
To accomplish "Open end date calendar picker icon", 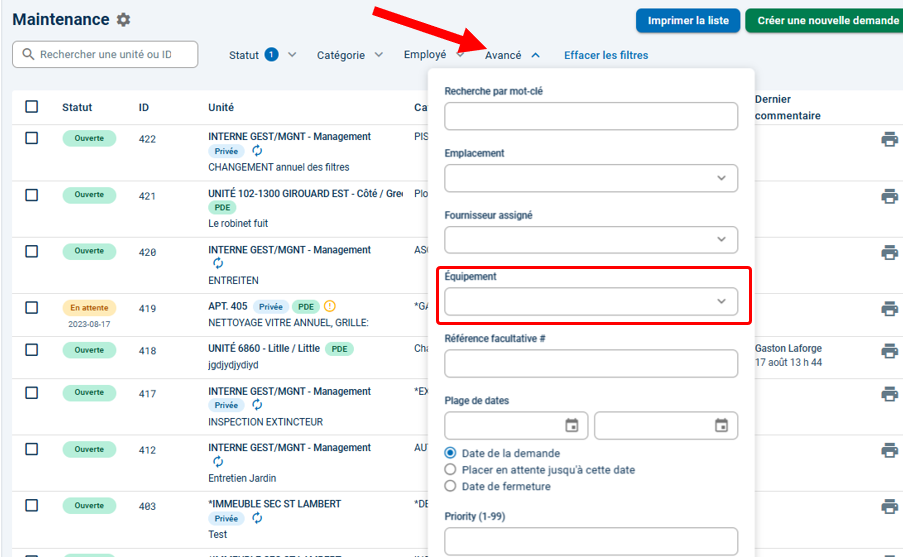I will pos(721,426).
